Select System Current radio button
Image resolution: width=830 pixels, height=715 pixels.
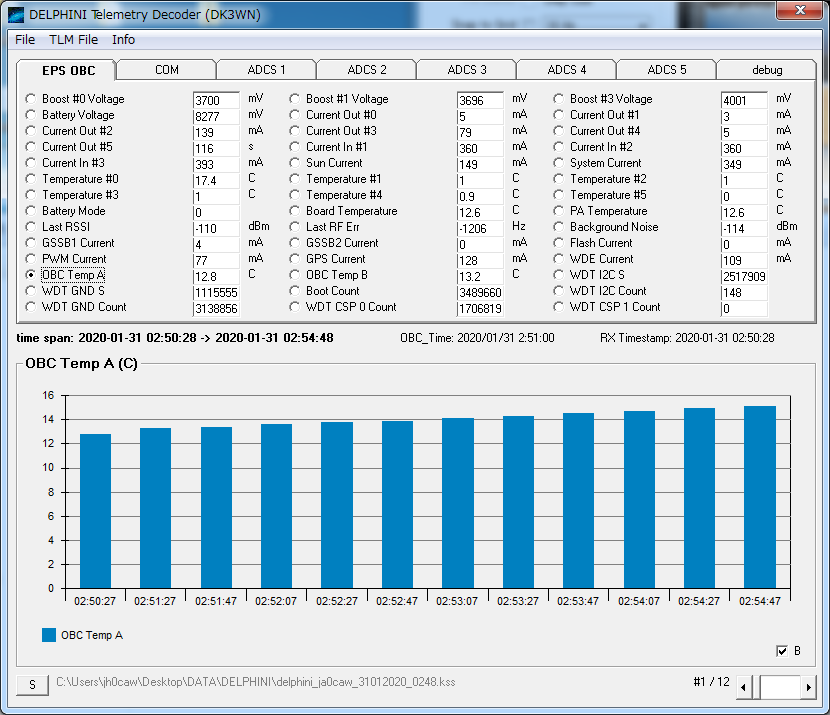point(558,162)
